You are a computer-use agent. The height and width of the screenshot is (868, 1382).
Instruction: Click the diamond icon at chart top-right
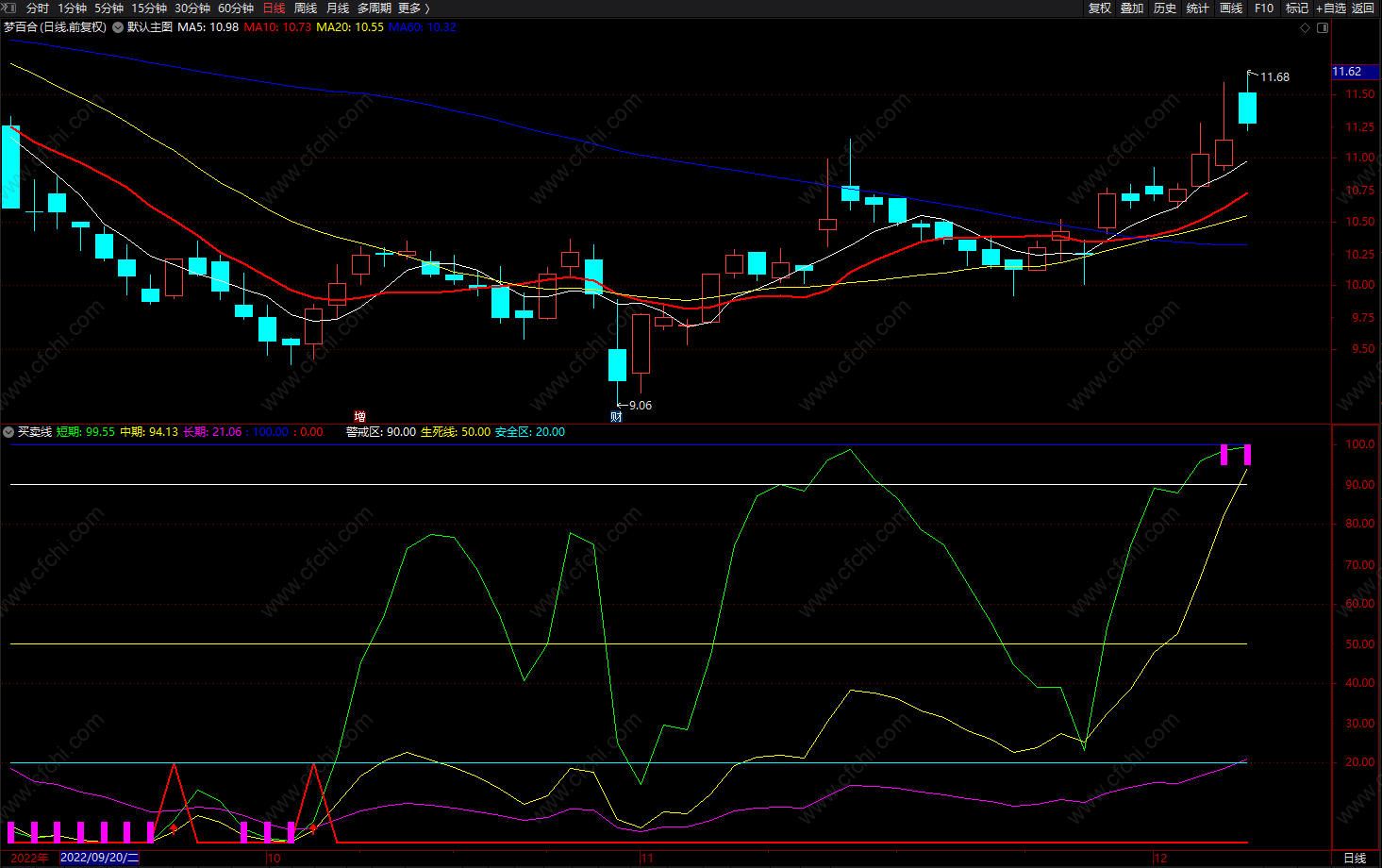click(x=1306, y=27)
